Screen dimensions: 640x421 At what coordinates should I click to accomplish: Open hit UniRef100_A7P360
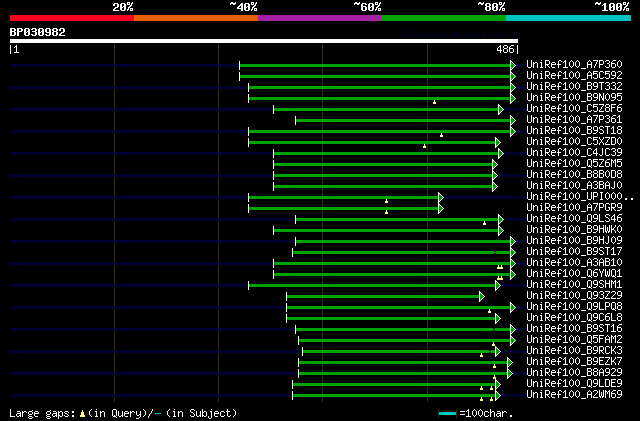click(x=574, y=64)
